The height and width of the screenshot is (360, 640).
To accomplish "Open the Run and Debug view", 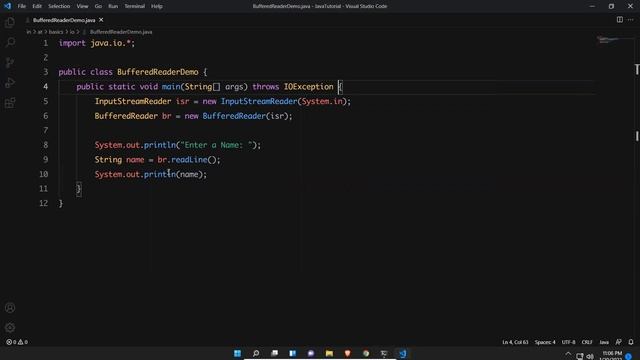I will point(10,82).
